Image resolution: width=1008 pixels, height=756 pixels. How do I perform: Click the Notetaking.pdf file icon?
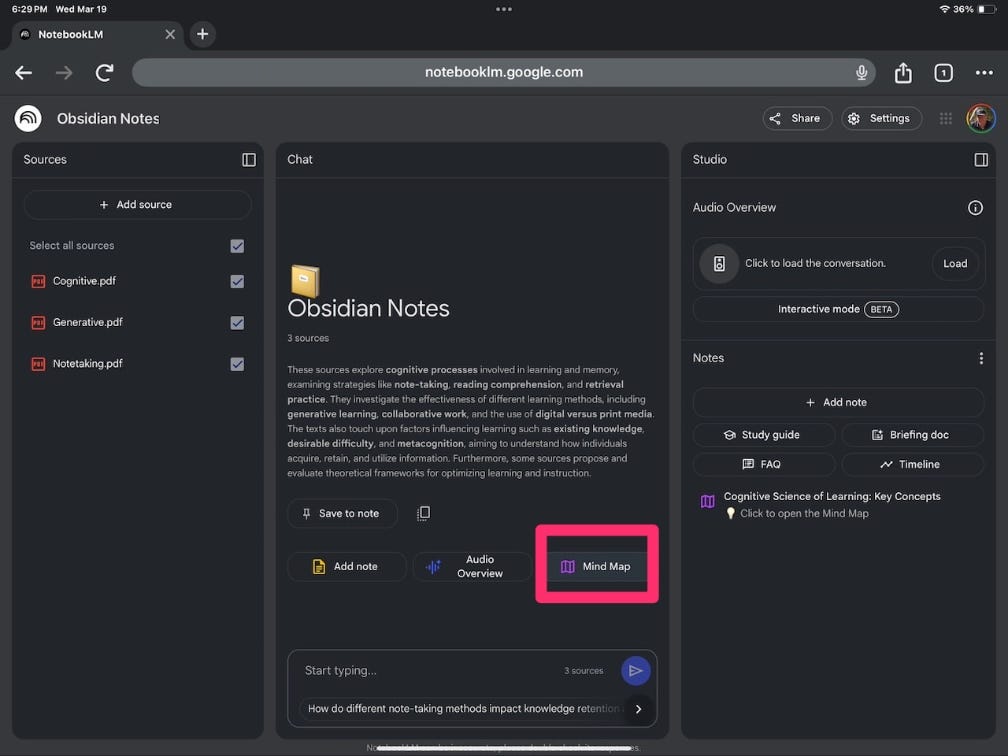tap(39, 364)
